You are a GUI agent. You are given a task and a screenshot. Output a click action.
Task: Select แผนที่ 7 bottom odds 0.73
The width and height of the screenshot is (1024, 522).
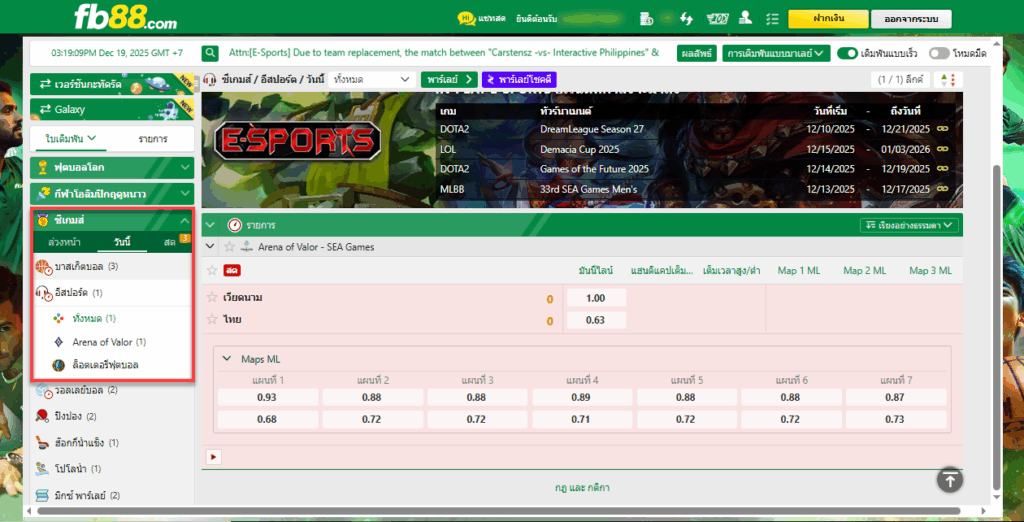coord(896,419)
